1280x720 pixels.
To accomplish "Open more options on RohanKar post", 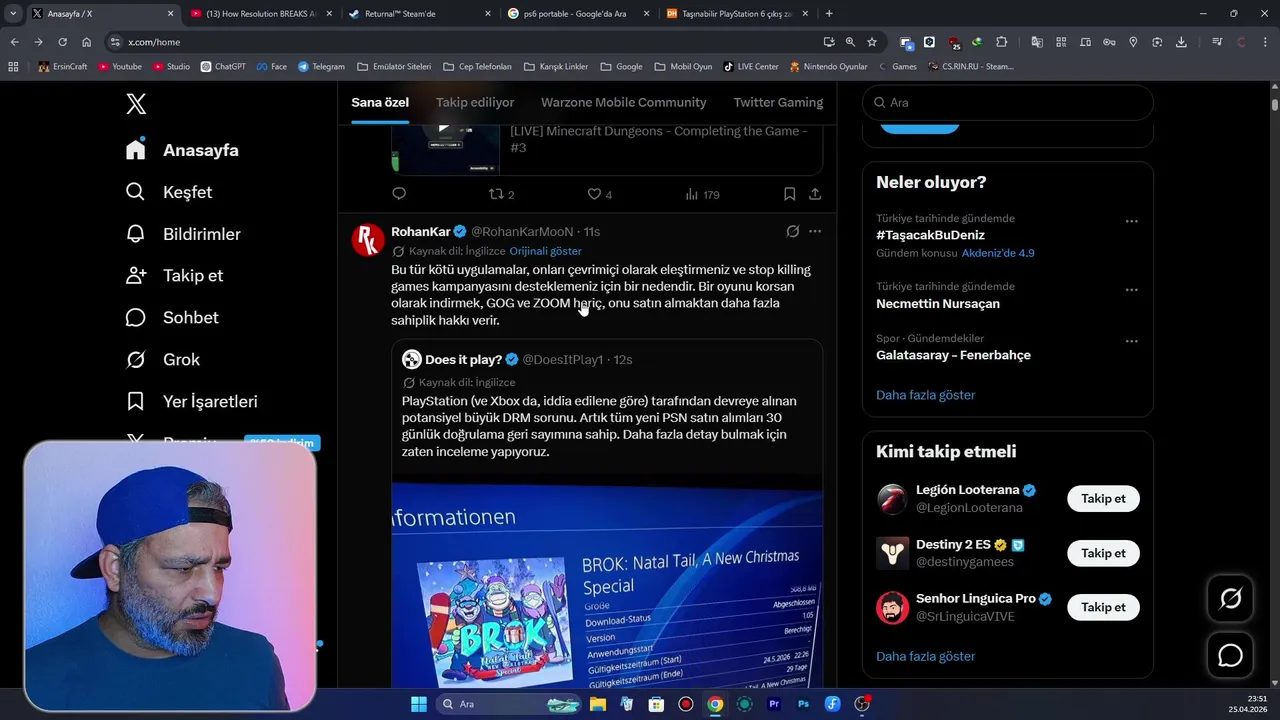I will (x=815, y=231).
